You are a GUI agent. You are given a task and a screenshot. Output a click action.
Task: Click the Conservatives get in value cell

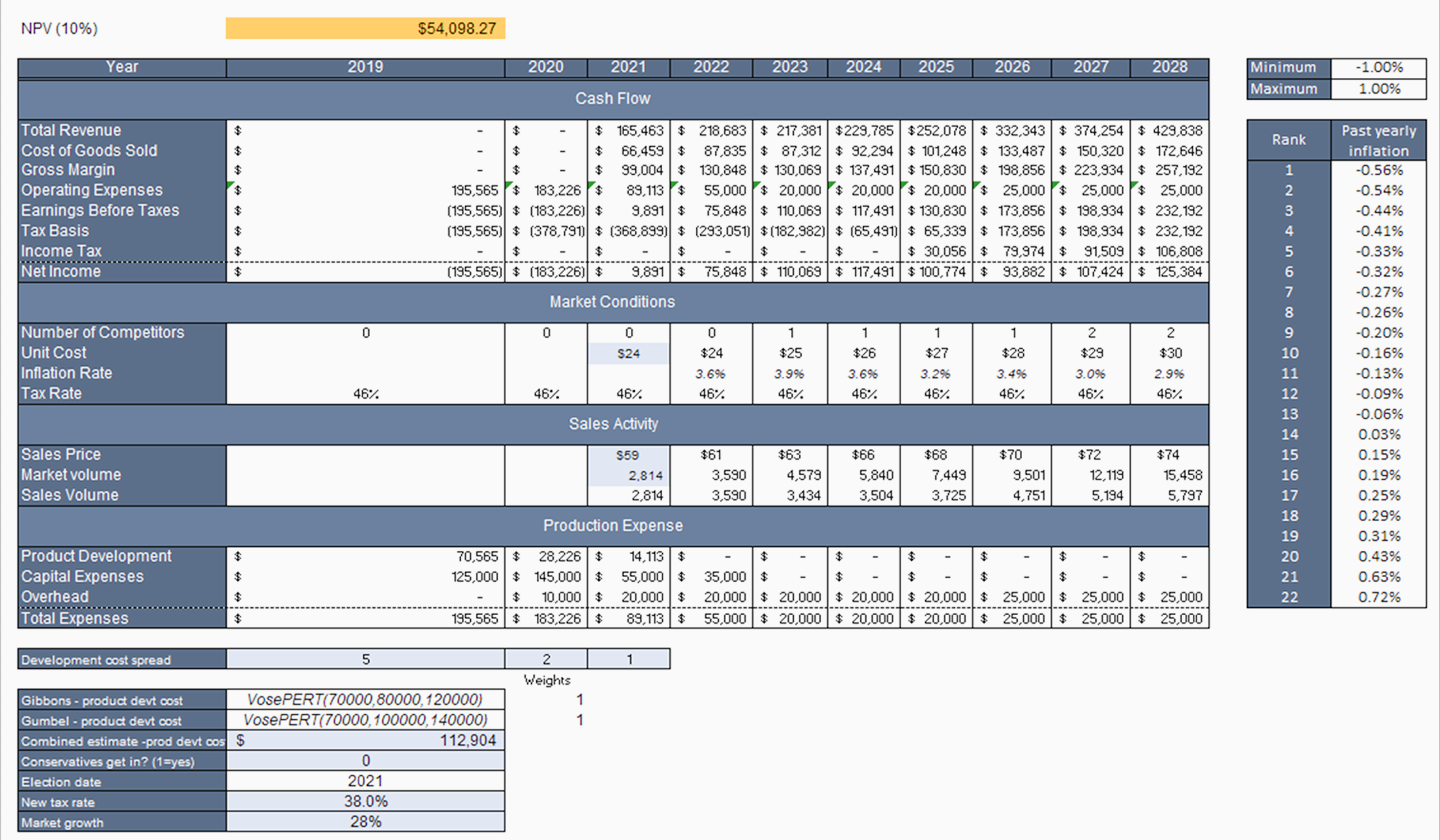tap(365, 761)
